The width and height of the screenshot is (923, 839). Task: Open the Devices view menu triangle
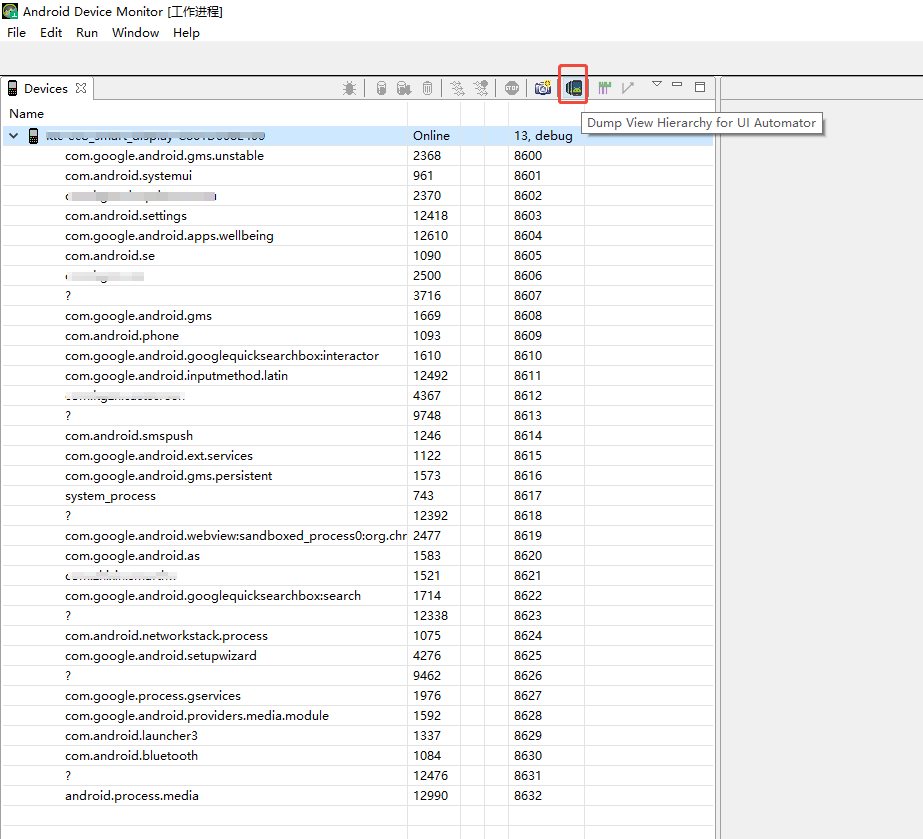(657, 84)
